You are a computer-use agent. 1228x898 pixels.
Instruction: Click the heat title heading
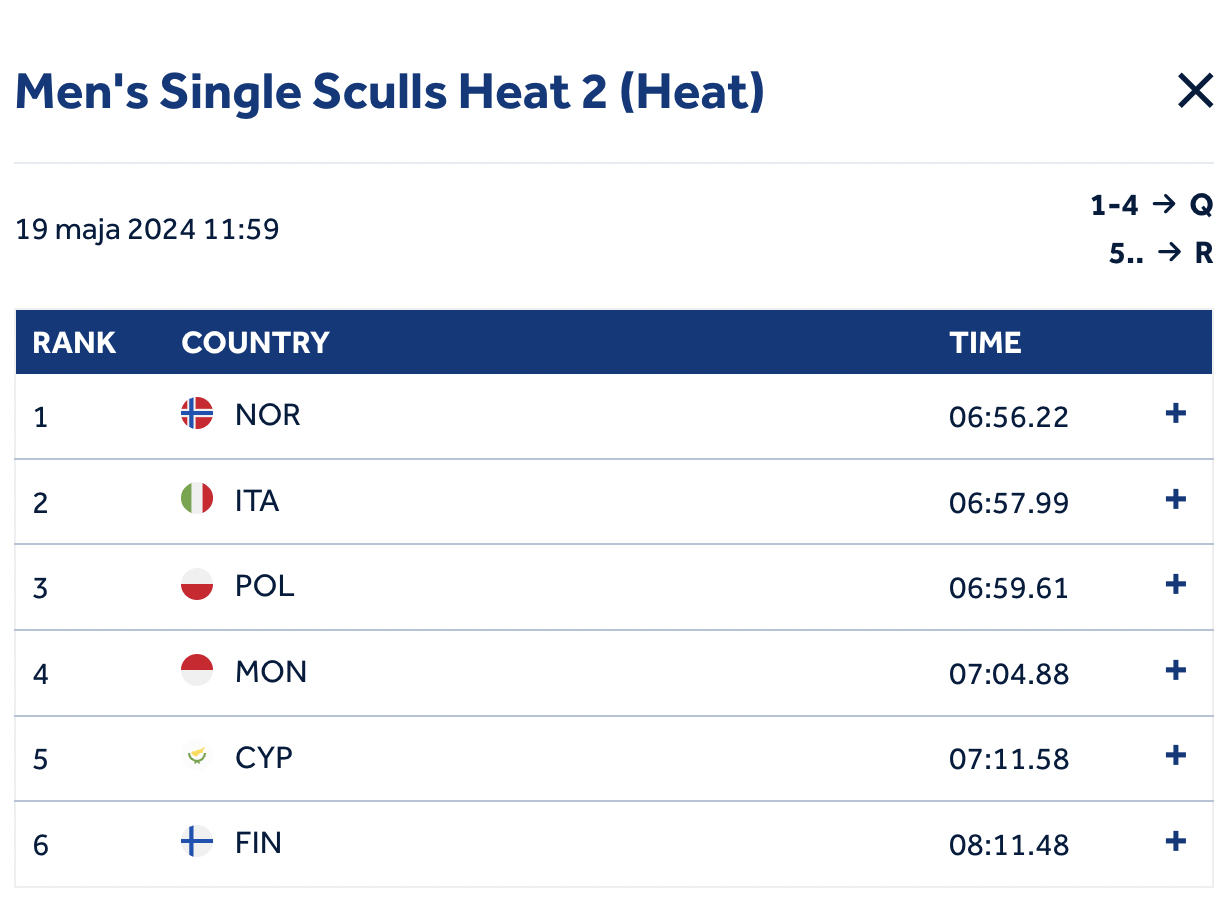pyautogui.click(x=390, y=92)
